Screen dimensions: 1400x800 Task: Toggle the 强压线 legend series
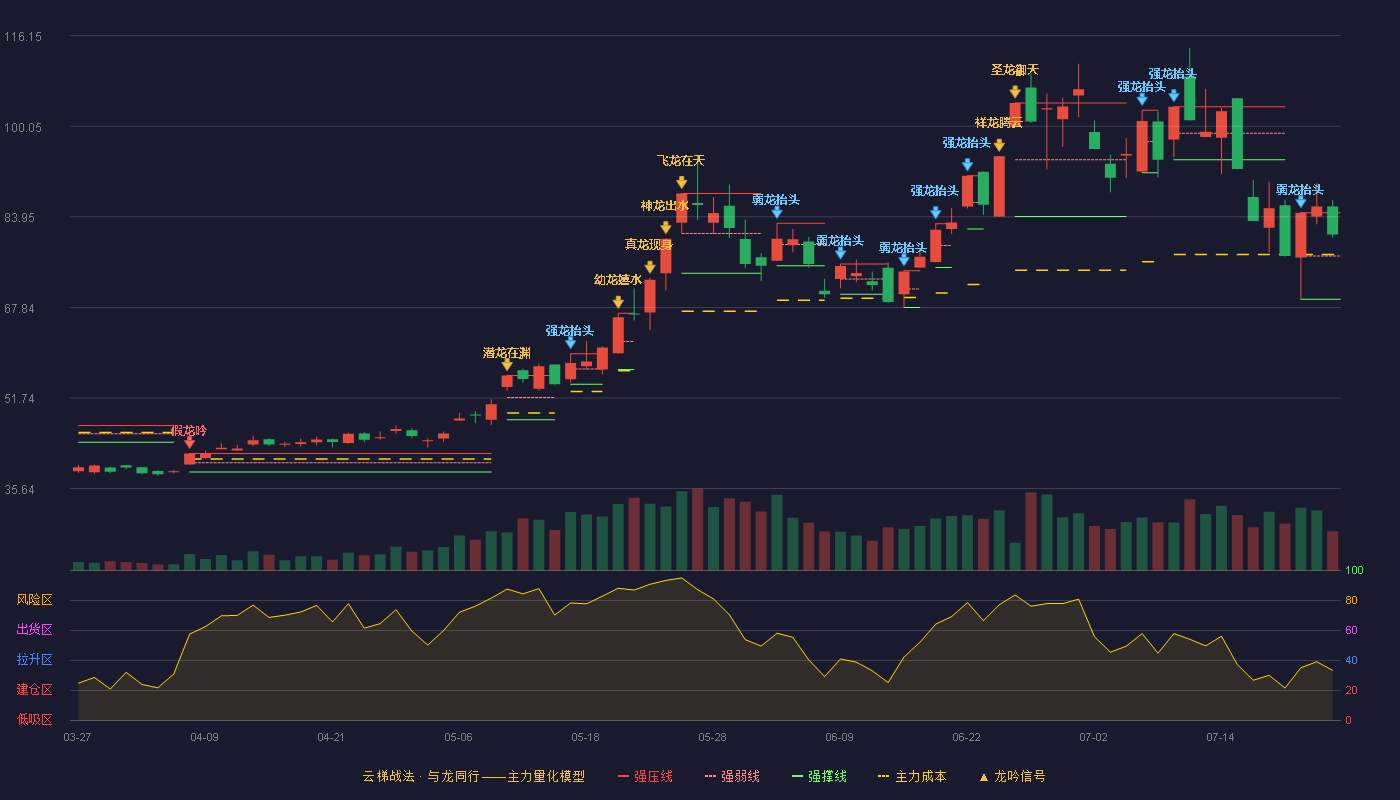coord(645,776)
